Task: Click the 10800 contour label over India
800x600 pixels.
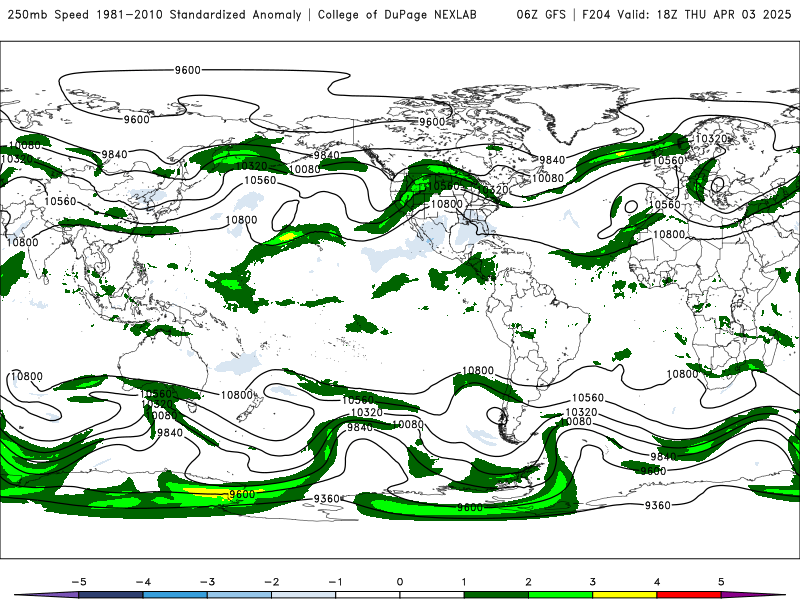Action: [x=22, y=242]
